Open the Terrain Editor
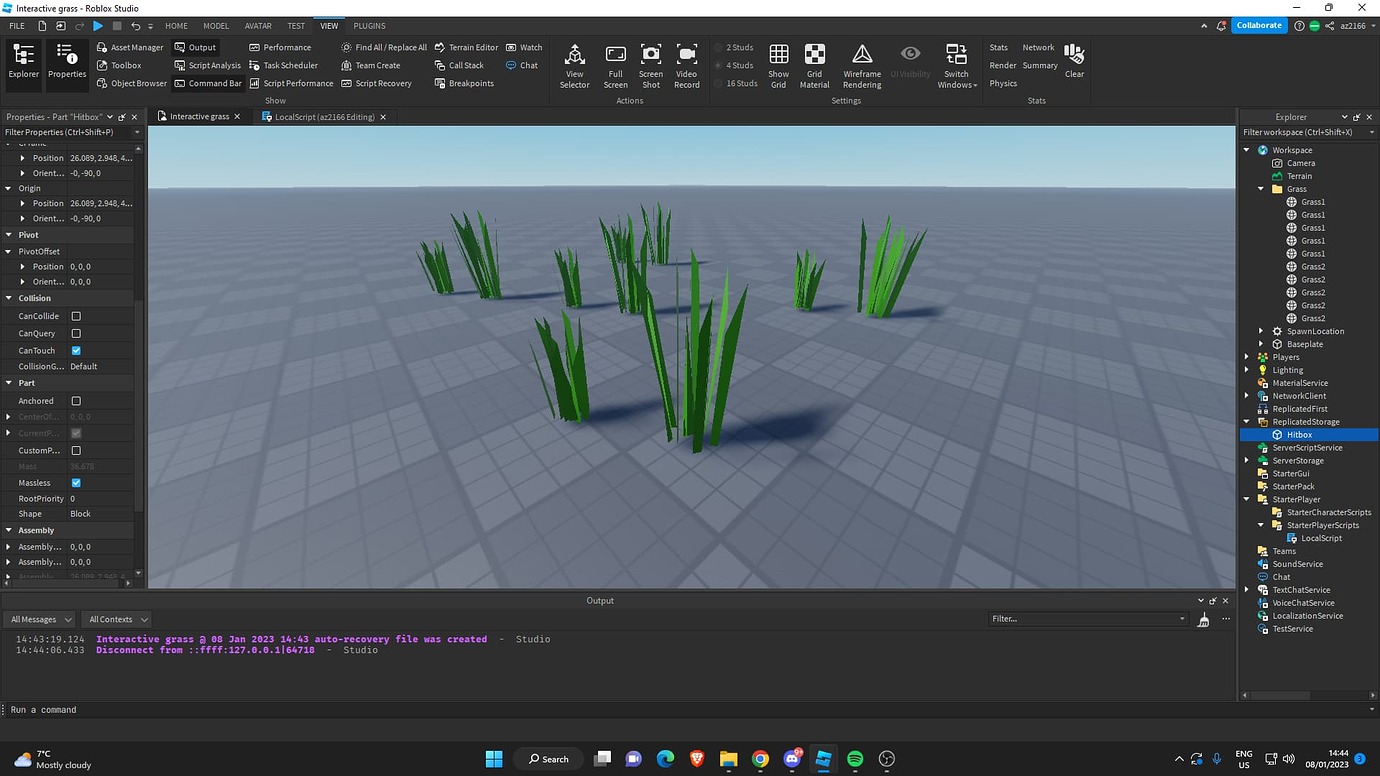Viewport: 1380px width, 776px height. click(468, 46)
